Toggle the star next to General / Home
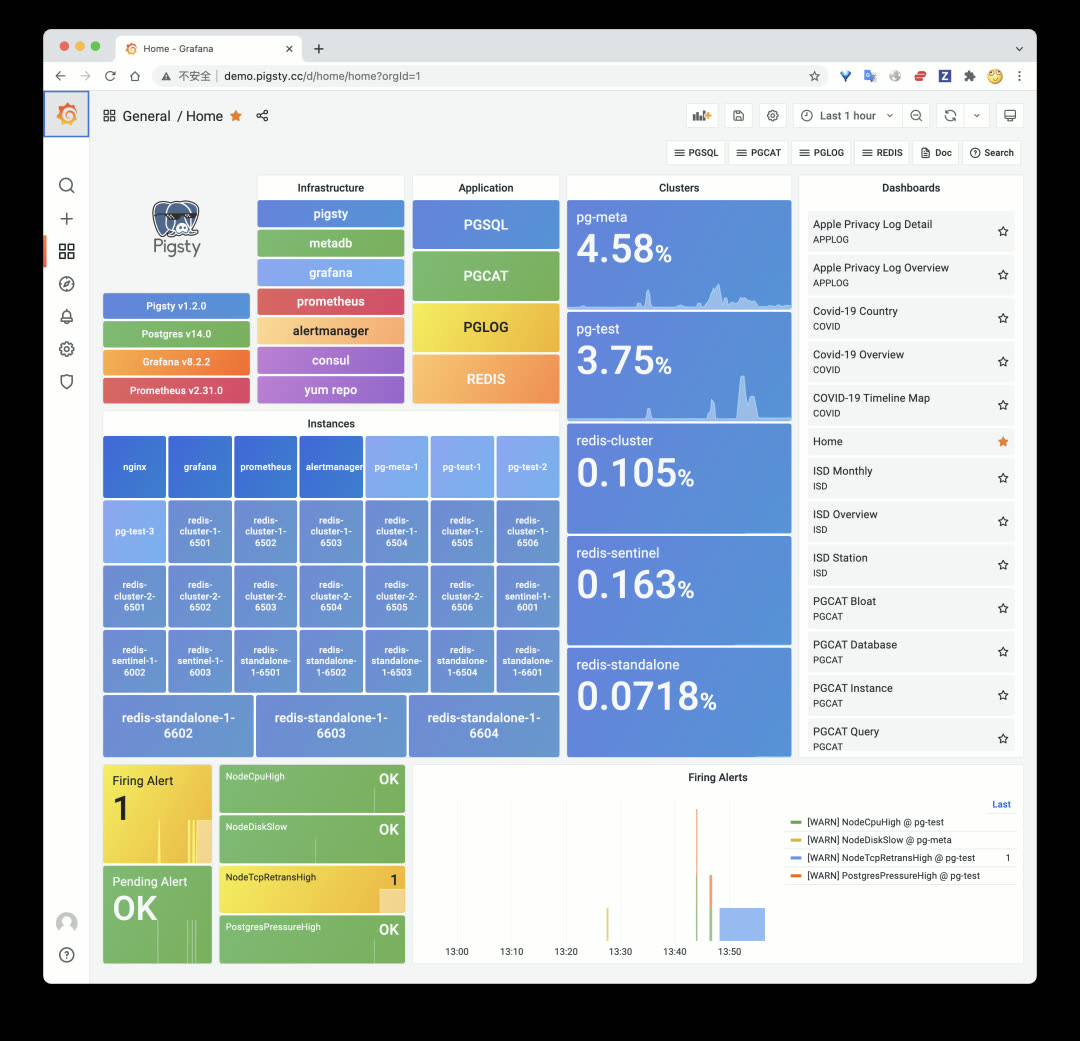 [x=236, y=116]
